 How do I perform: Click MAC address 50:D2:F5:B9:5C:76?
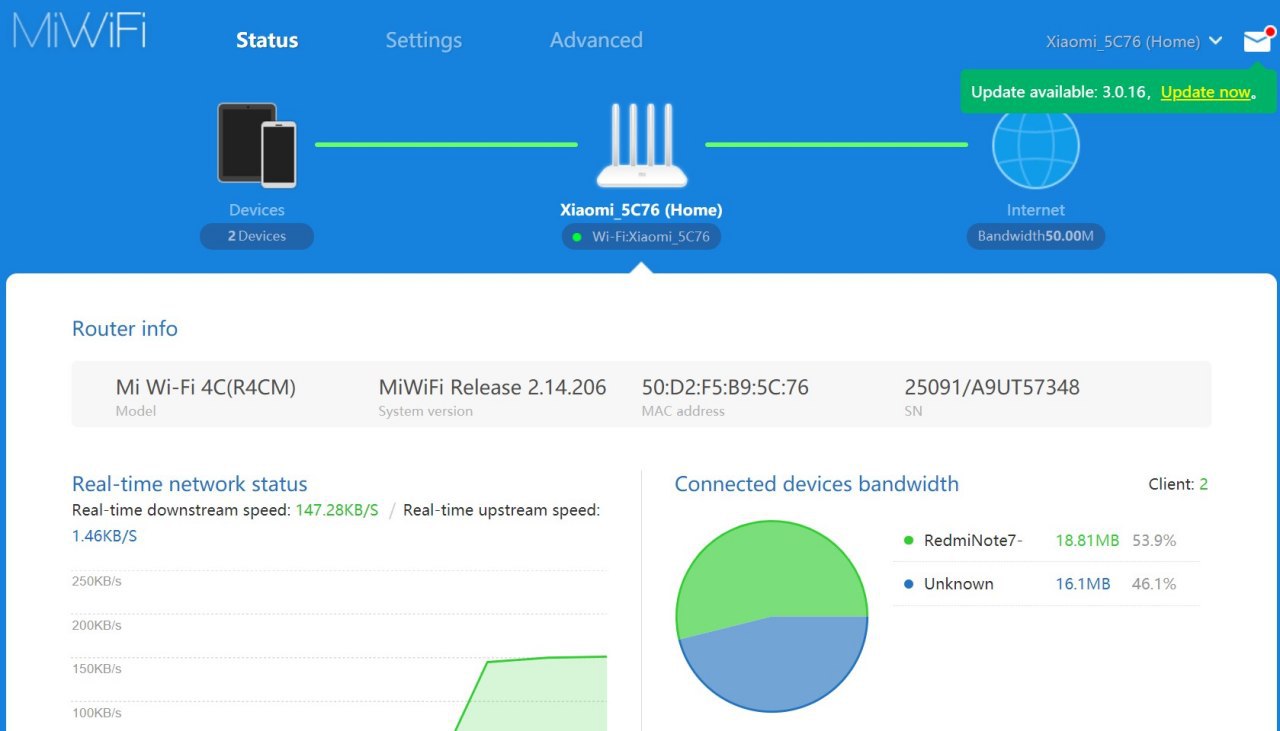(725, 387)
